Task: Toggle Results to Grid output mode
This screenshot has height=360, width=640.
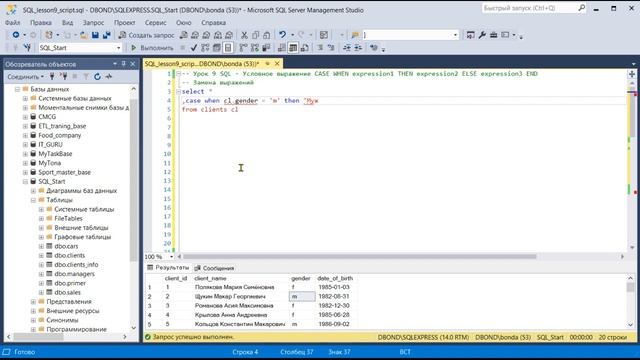Action: (293, 48)
